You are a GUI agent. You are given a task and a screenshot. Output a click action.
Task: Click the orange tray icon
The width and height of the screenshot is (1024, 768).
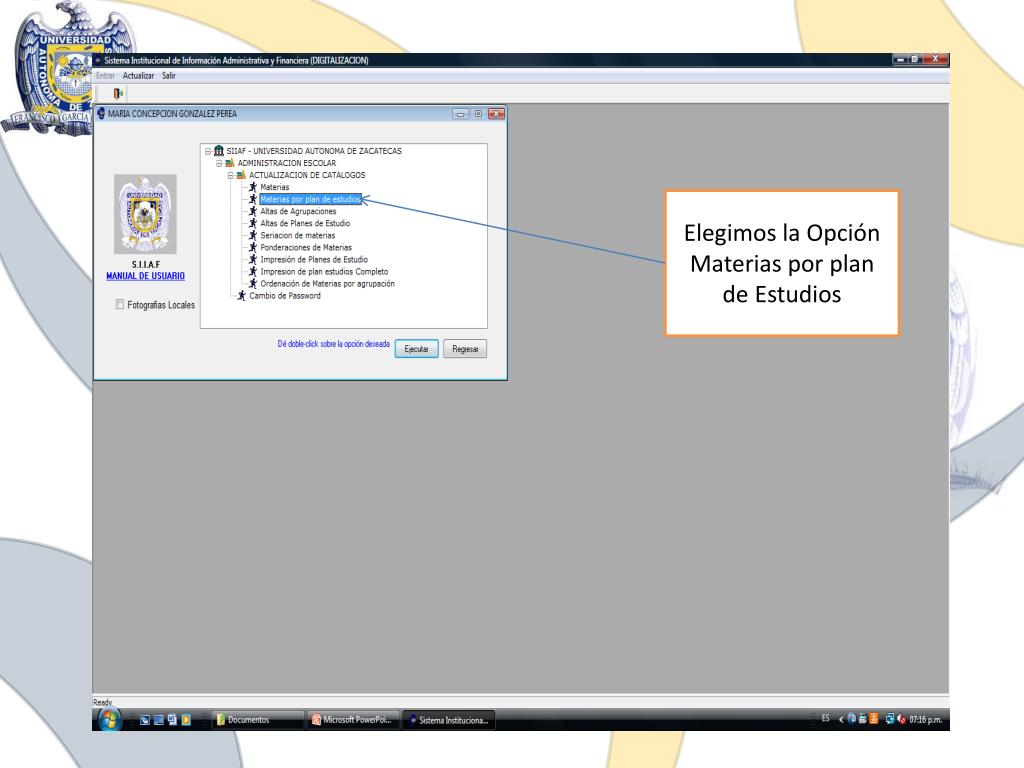pyautogui.click(x=874, y=719)
